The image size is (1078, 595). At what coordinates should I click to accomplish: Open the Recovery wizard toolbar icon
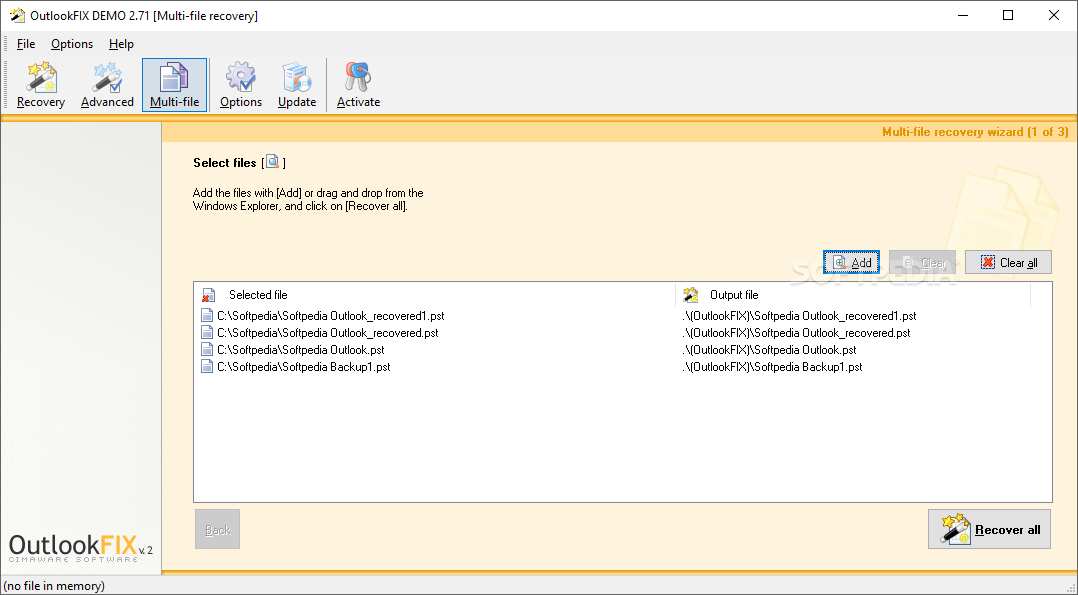point(41,85)
